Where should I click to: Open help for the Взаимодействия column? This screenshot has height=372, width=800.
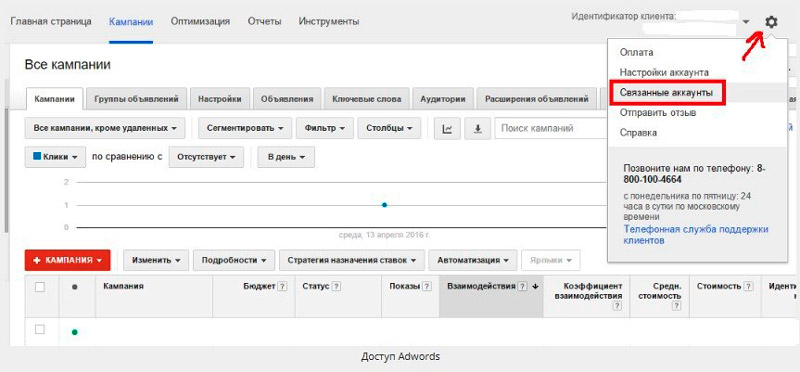point(522,287)
